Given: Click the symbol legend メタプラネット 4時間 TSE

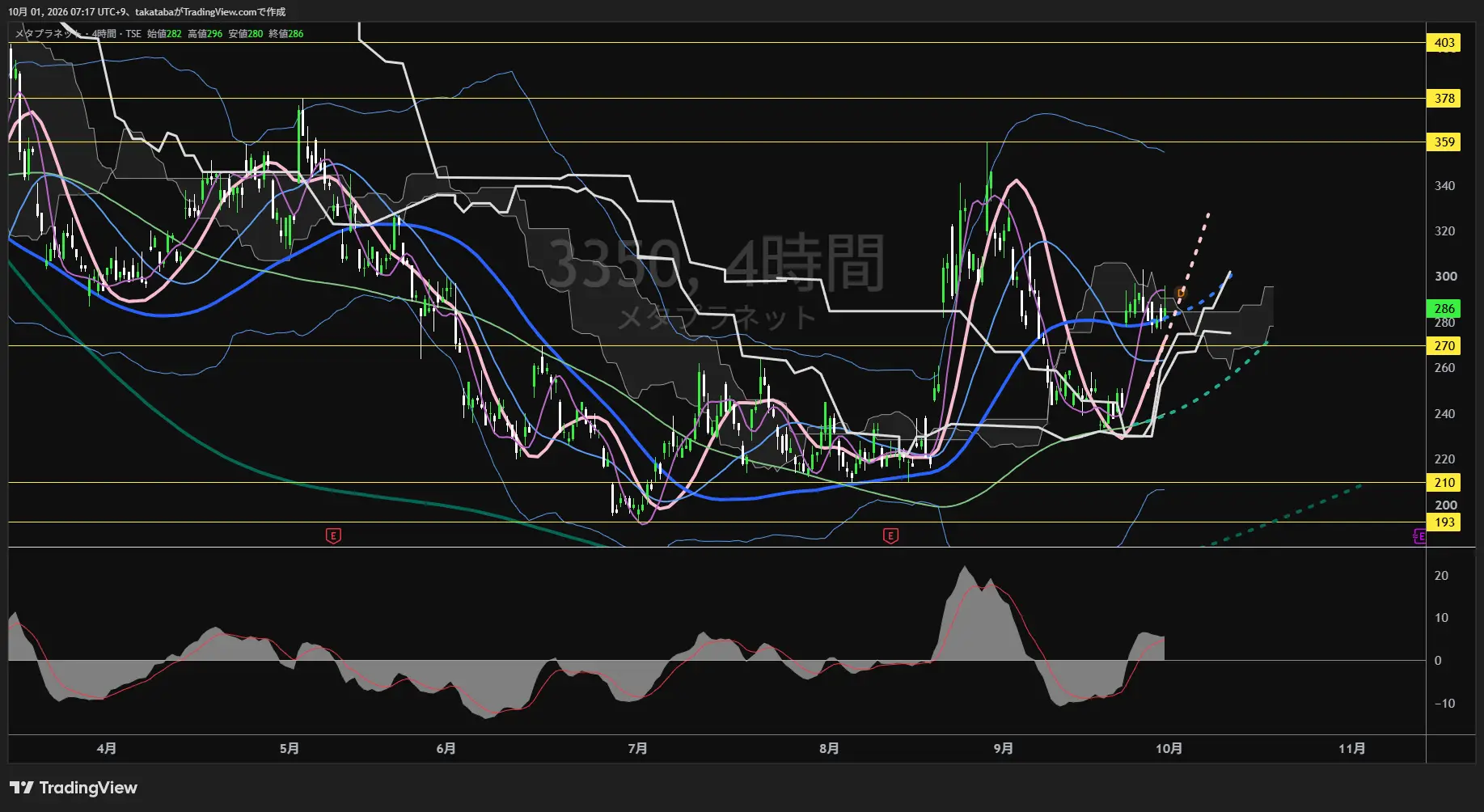Looking at the screenshot, I should click(x=78, y=34).
